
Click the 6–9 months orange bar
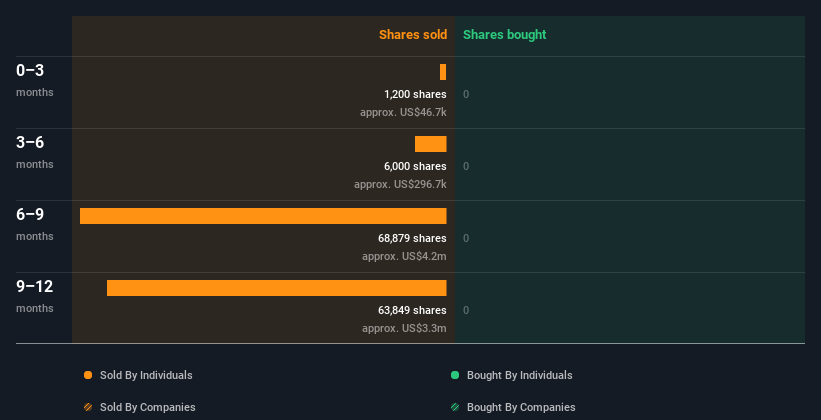[x=263, y=216]
